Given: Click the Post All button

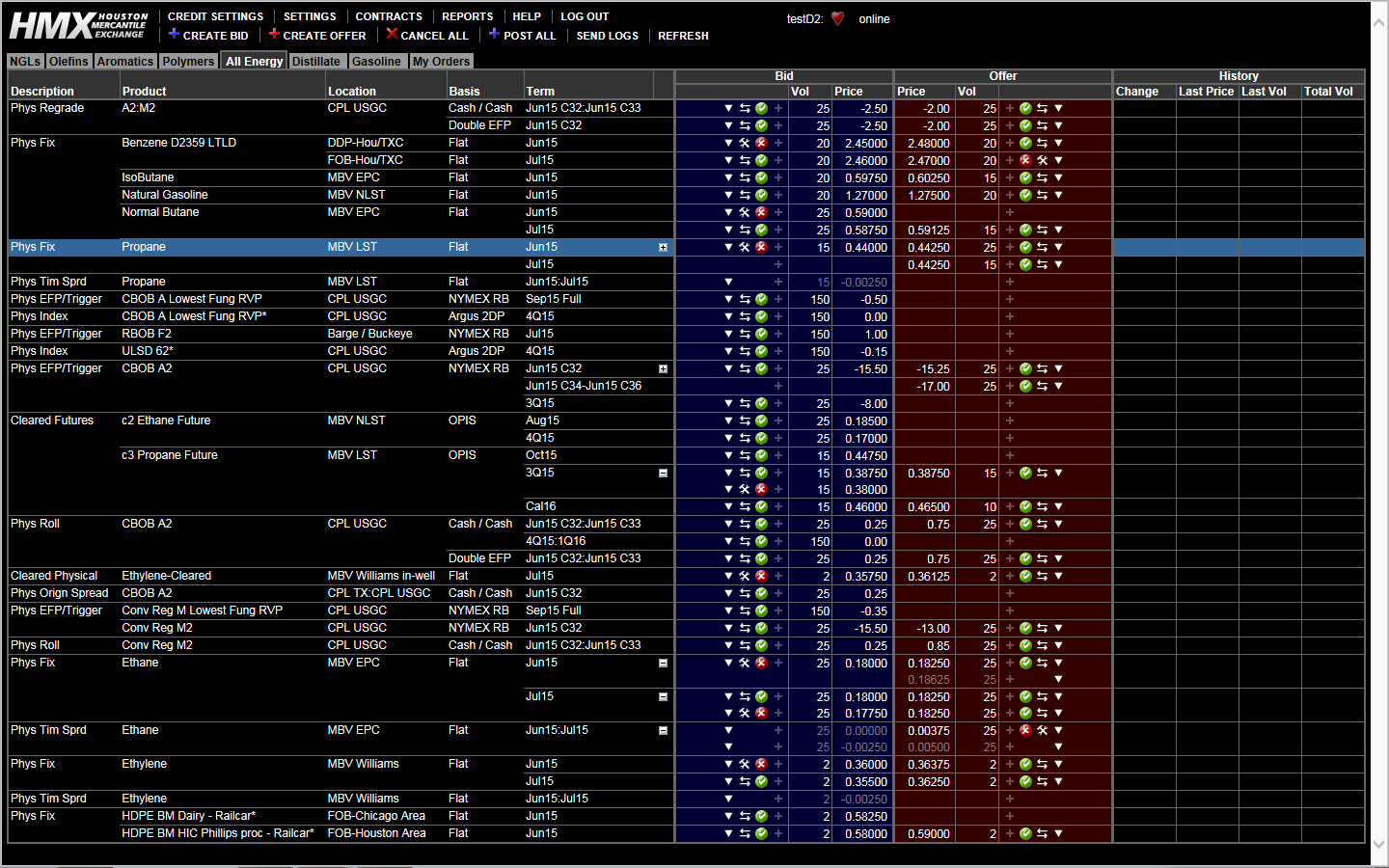Looking at the screenshot, I should point(522,35).
